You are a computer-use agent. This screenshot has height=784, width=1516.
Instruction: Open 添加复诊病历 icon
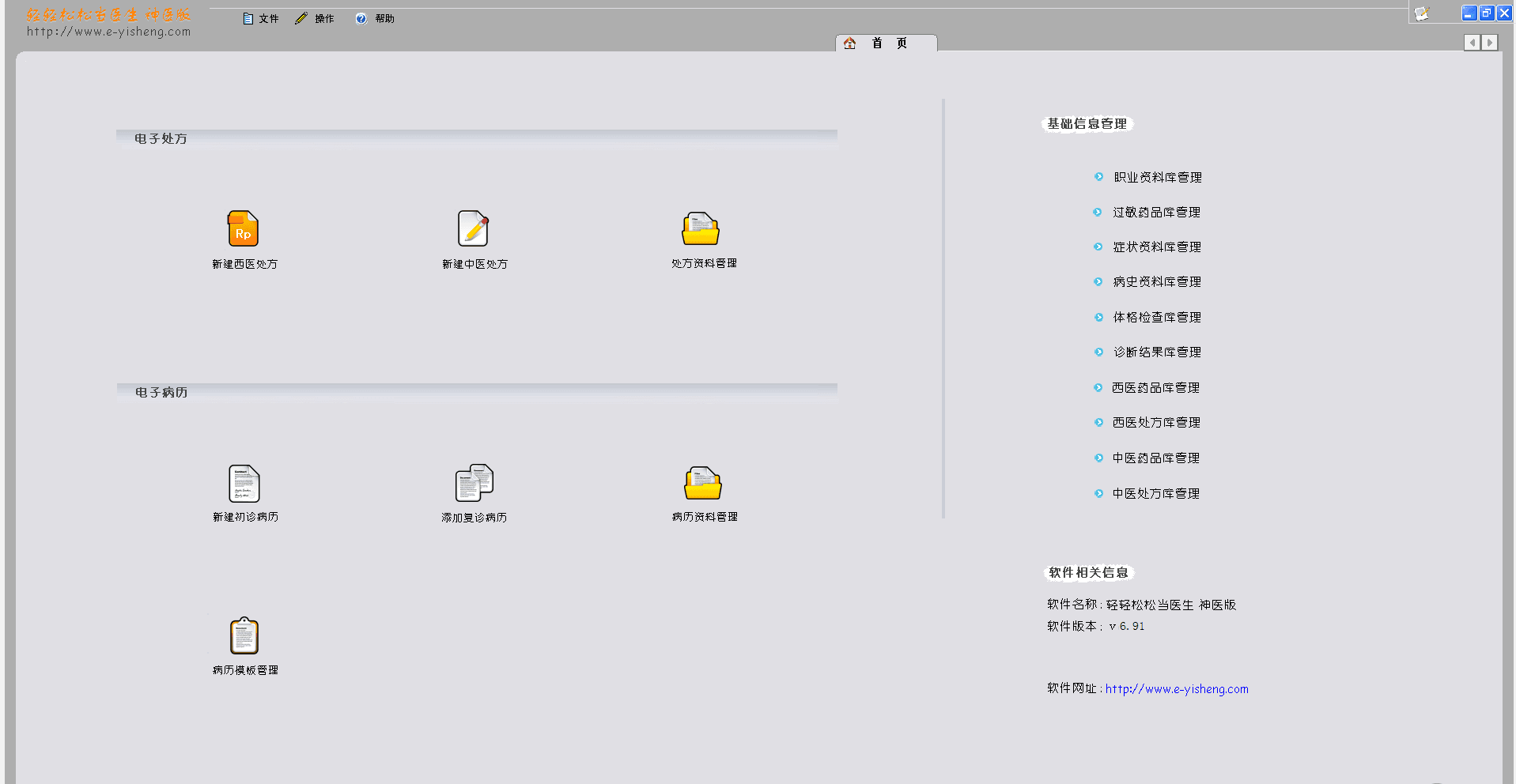click(474, 483)
